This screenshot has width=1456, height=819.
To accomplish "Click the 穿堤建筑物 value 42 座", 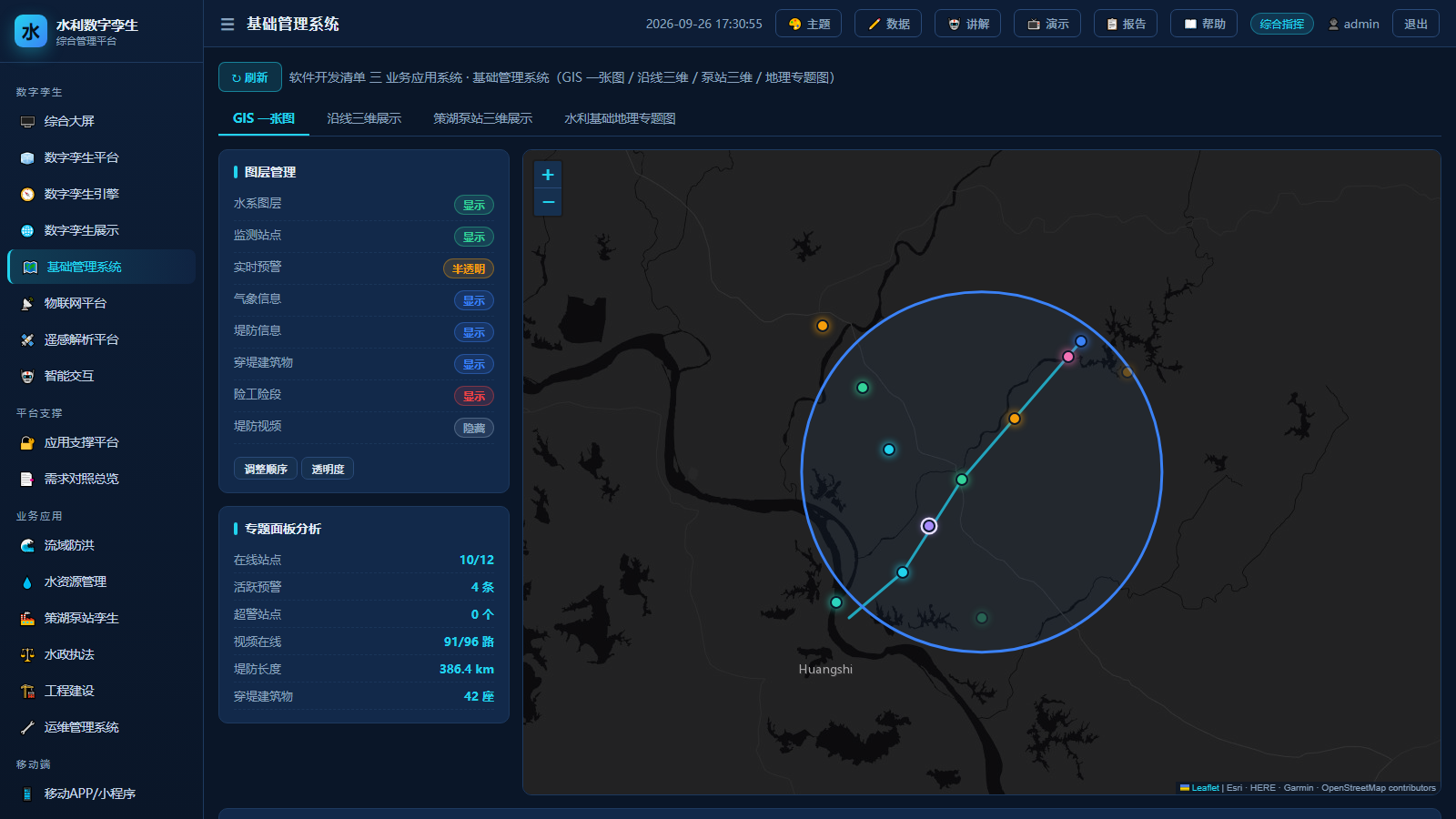I will click(479, 696).
